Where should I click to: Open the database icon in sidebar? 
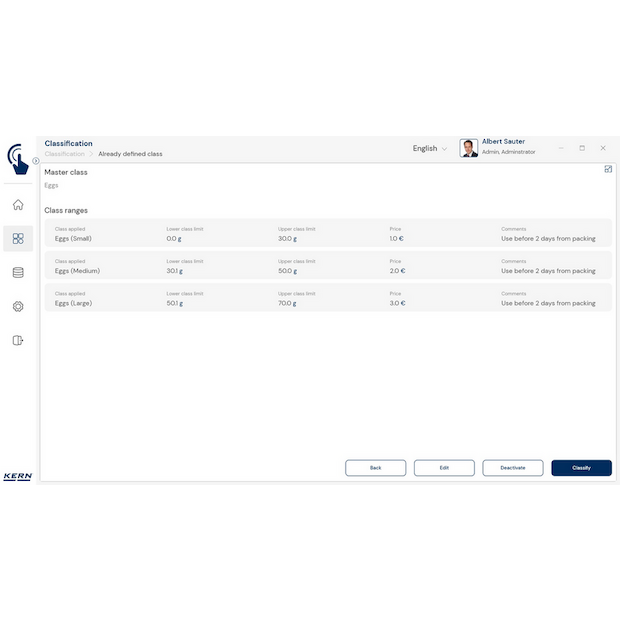click(18, 272)
